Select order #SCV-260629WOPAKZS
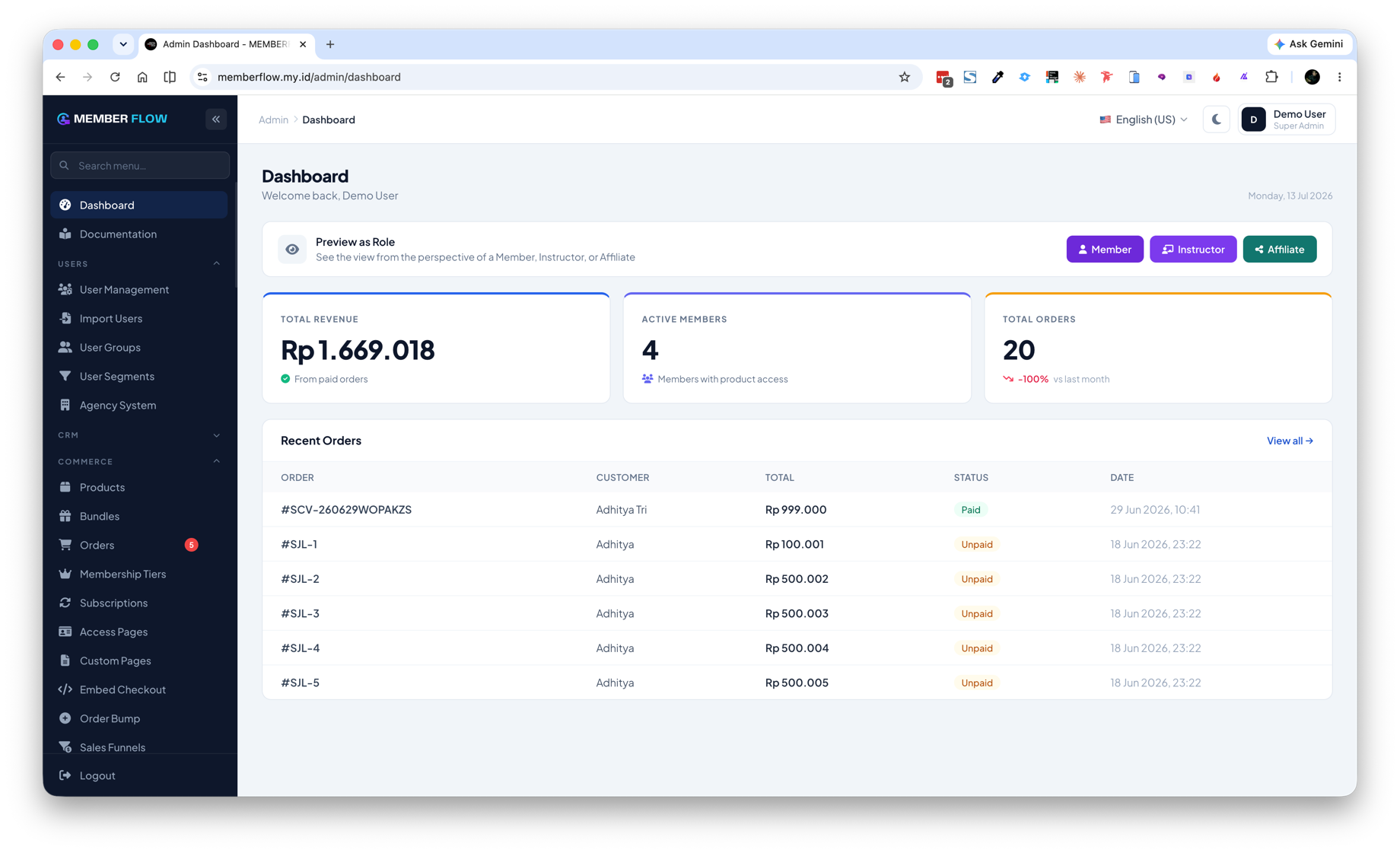Screen dimensions: 1400x853 click(x=346, y=510)
